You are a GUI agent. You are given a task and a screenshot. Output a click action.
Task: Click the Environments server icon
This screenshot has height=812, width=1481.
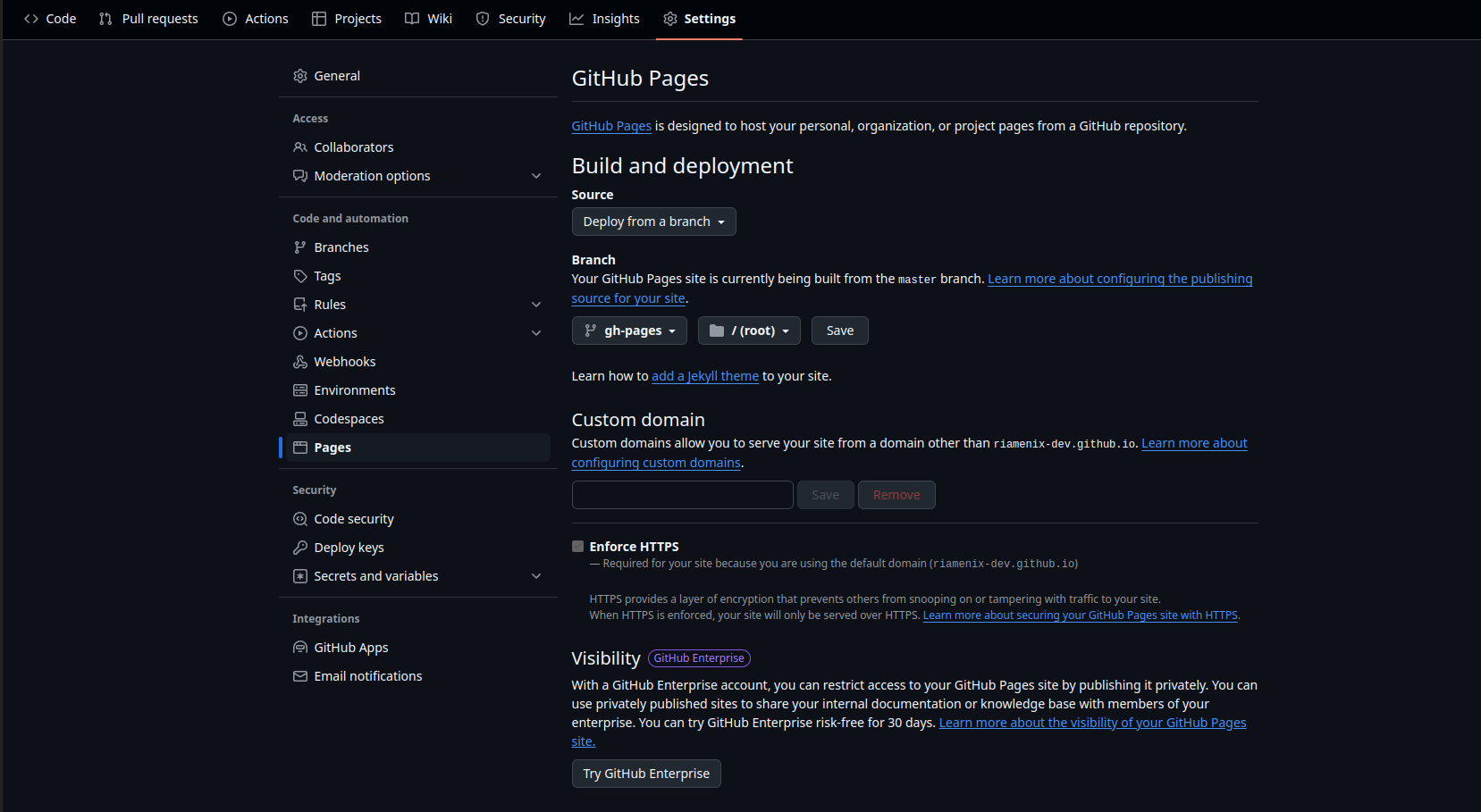tap(300, 390)
